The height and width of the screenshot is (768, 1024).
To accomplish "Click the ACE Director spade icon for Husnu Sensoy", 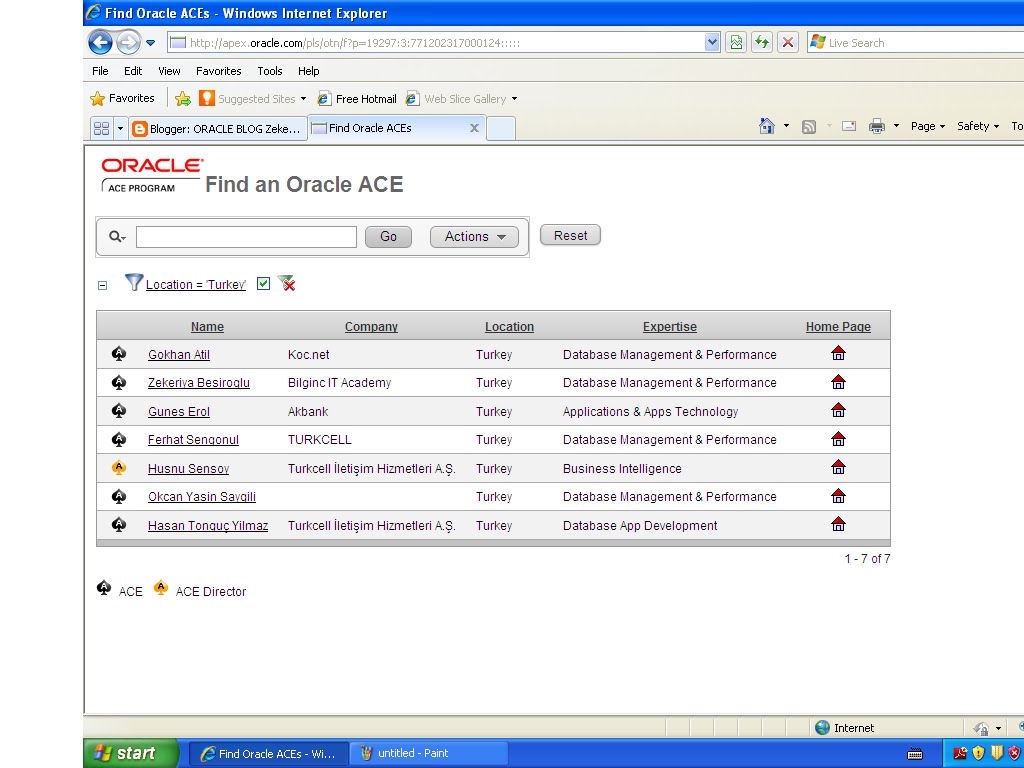I will pos(119,468).
